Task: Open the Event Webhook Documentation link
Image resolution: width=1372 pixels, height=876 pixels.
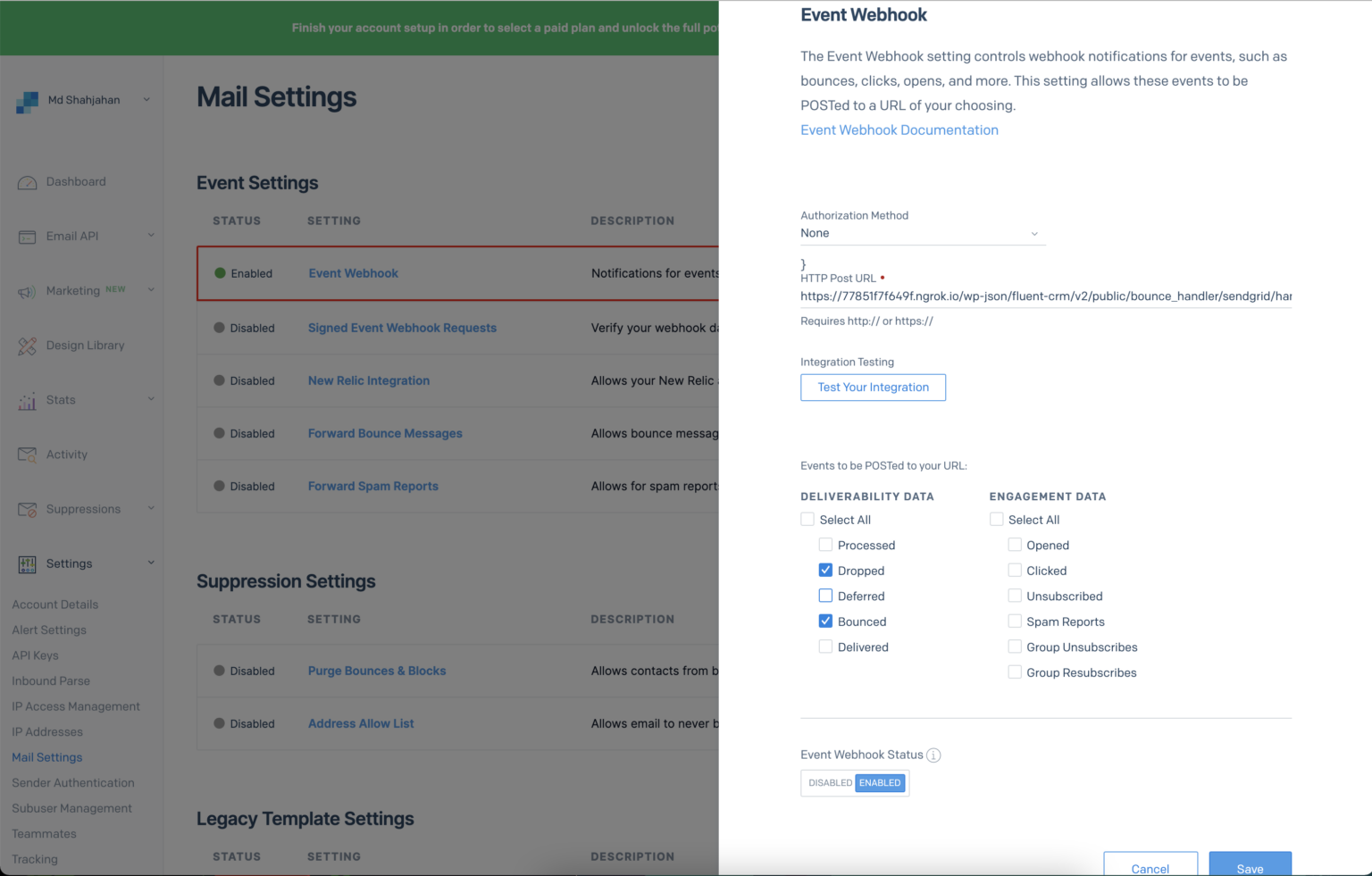Action: (x=899, y=130)
